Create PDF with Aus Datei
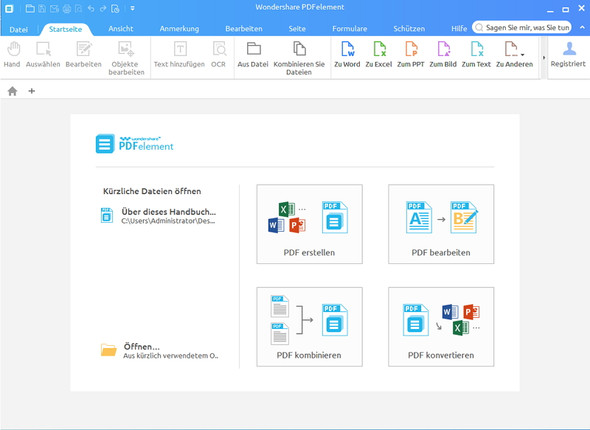The height and width of the screenshot is (430, 590). click(x=253, y=55)
